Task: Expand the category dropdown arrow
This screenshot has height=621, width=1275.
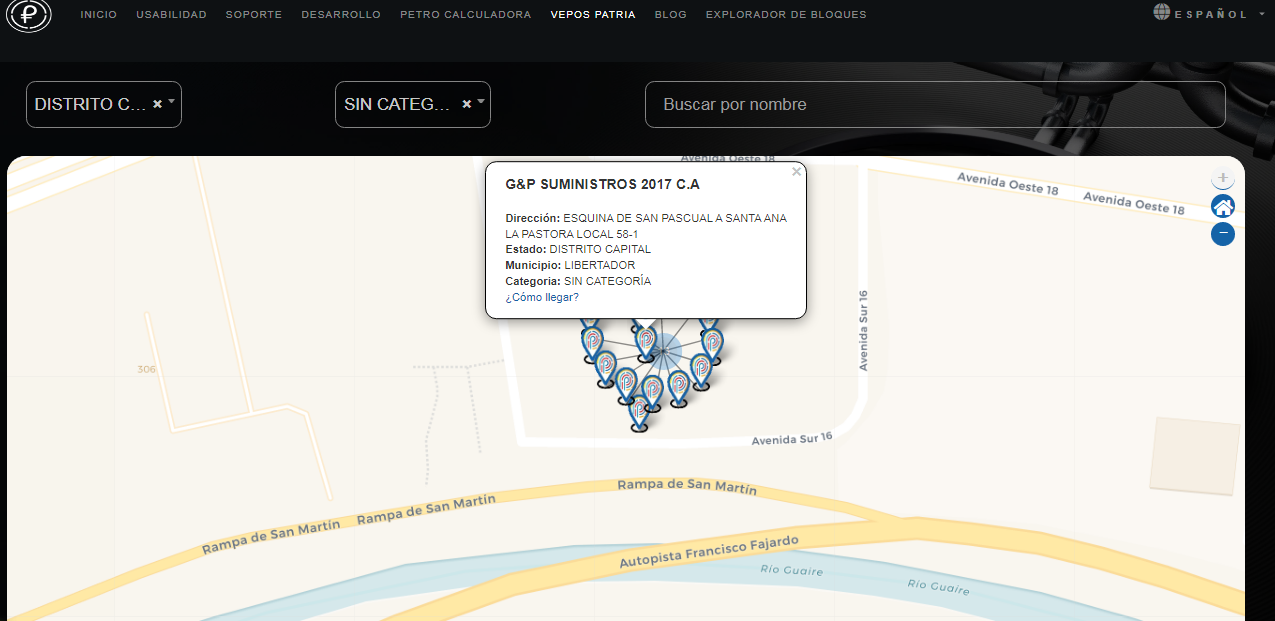Action: 481,102
